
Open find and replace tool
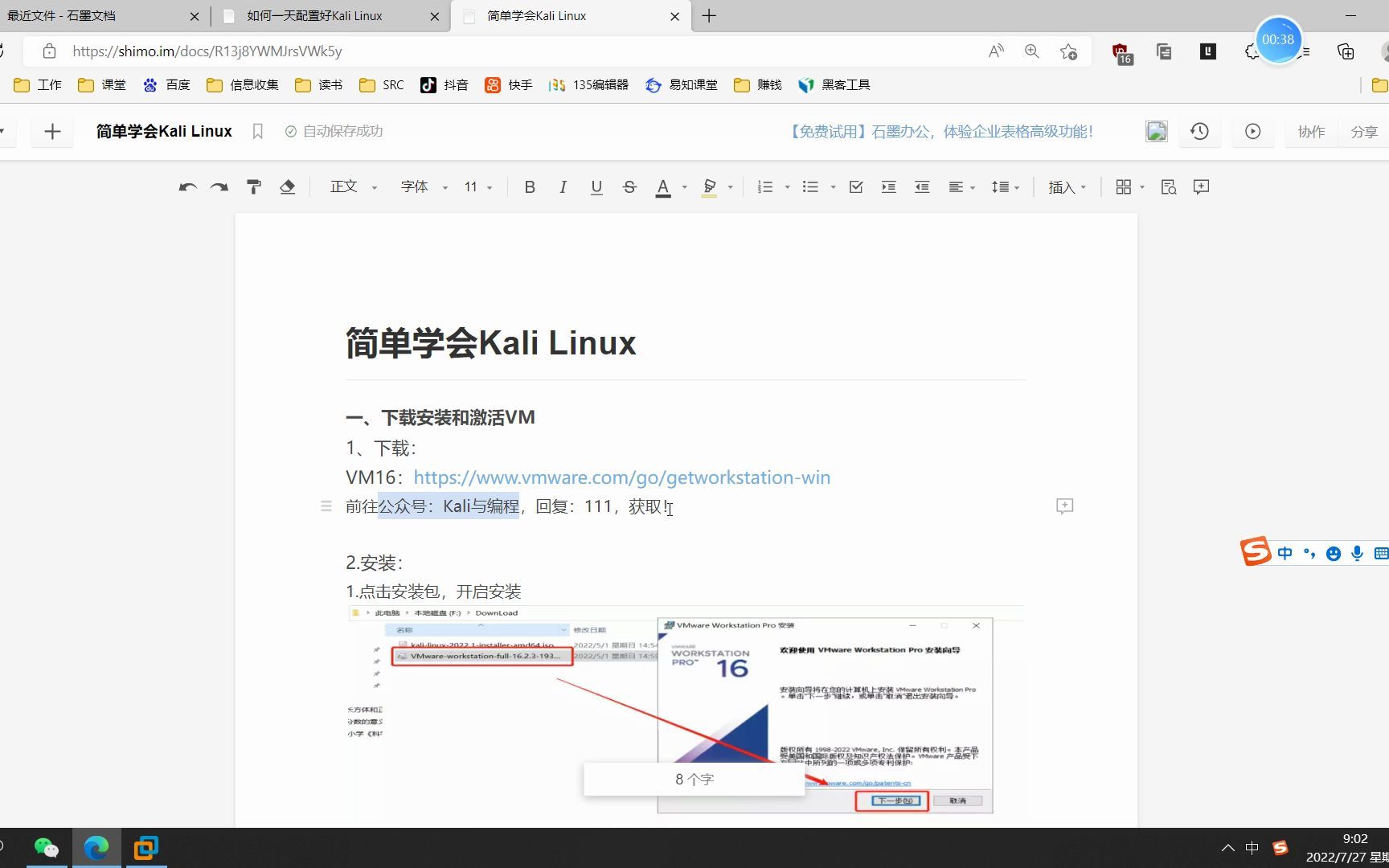pyautogui.click(x=1168, y=187)
